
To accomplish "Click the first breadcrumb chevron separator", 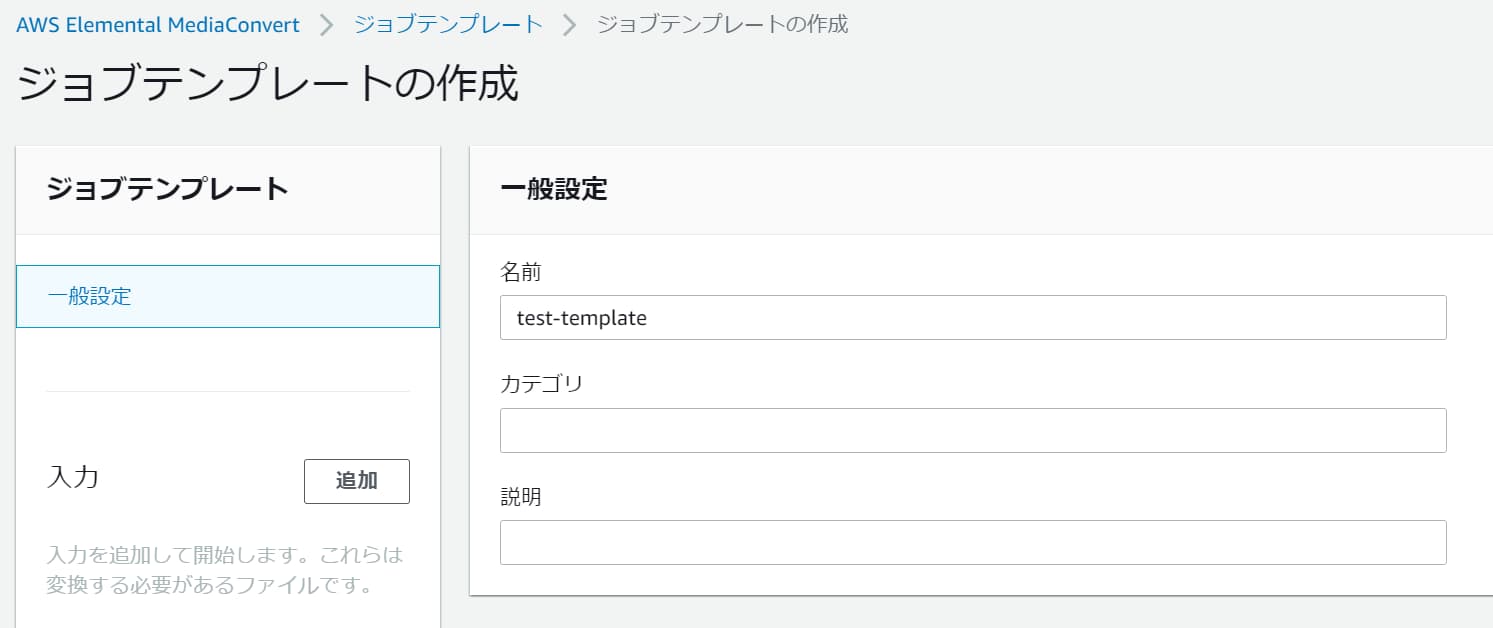I will point(326,26).
